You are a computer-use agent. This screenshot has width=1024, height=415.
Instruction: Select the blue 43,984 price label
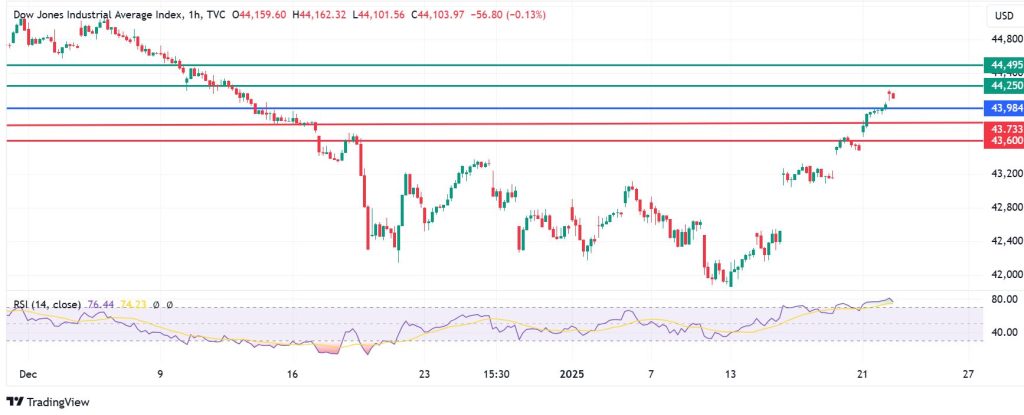tap(1003, 107)
